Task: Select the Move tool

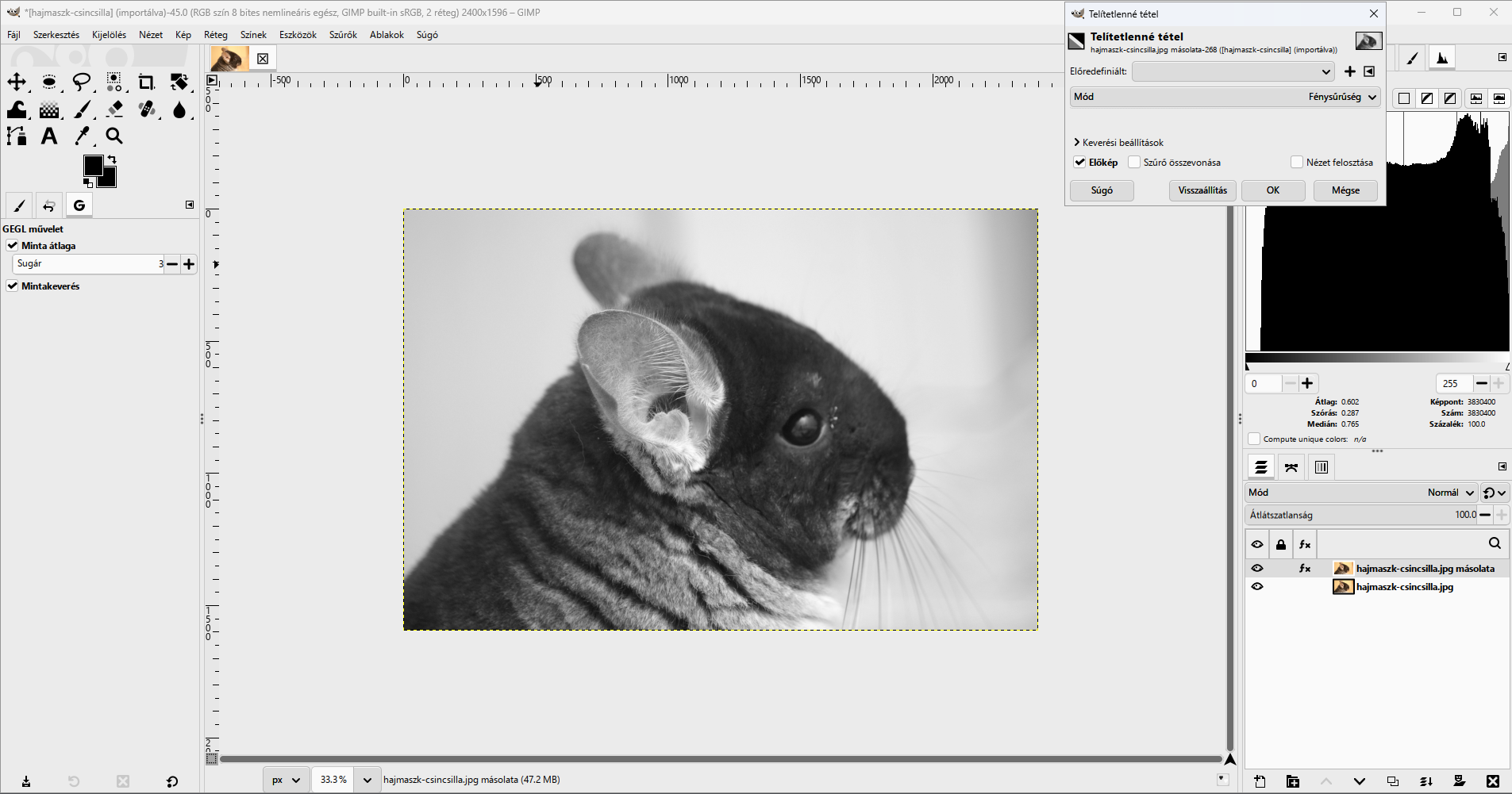Action: point(17,82)
